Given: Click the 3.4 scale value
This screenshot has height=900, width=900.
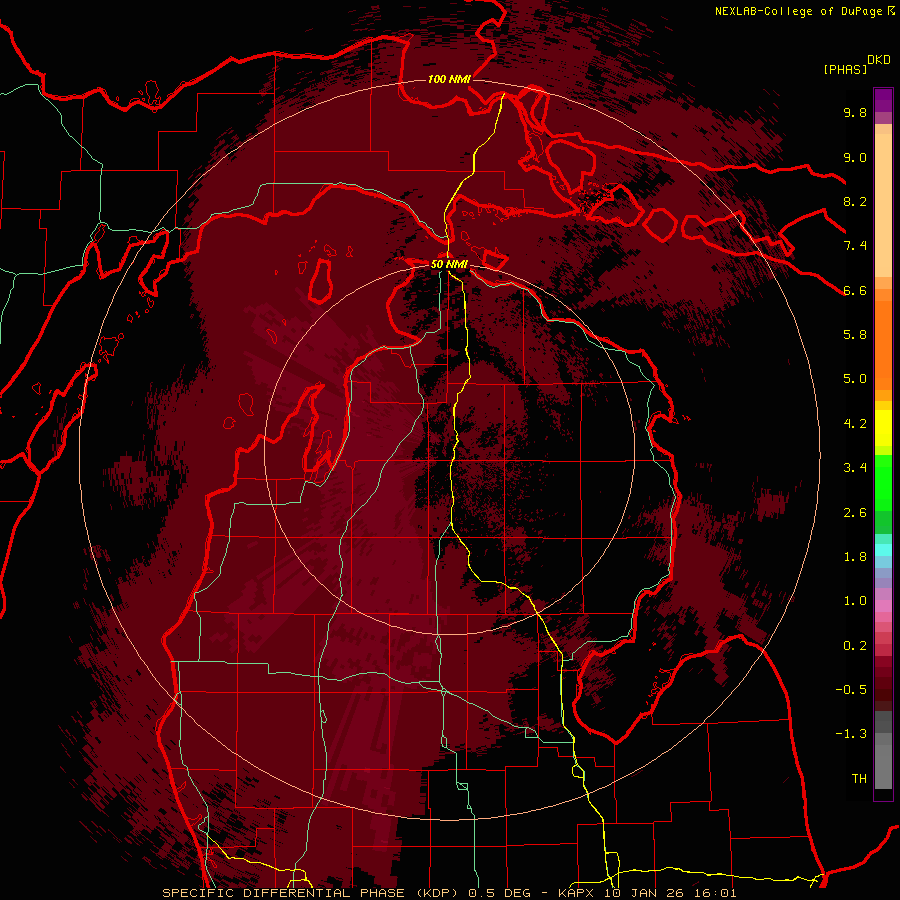Looking at the screenshot, I should pyautogui.click(x=855, y=468).
